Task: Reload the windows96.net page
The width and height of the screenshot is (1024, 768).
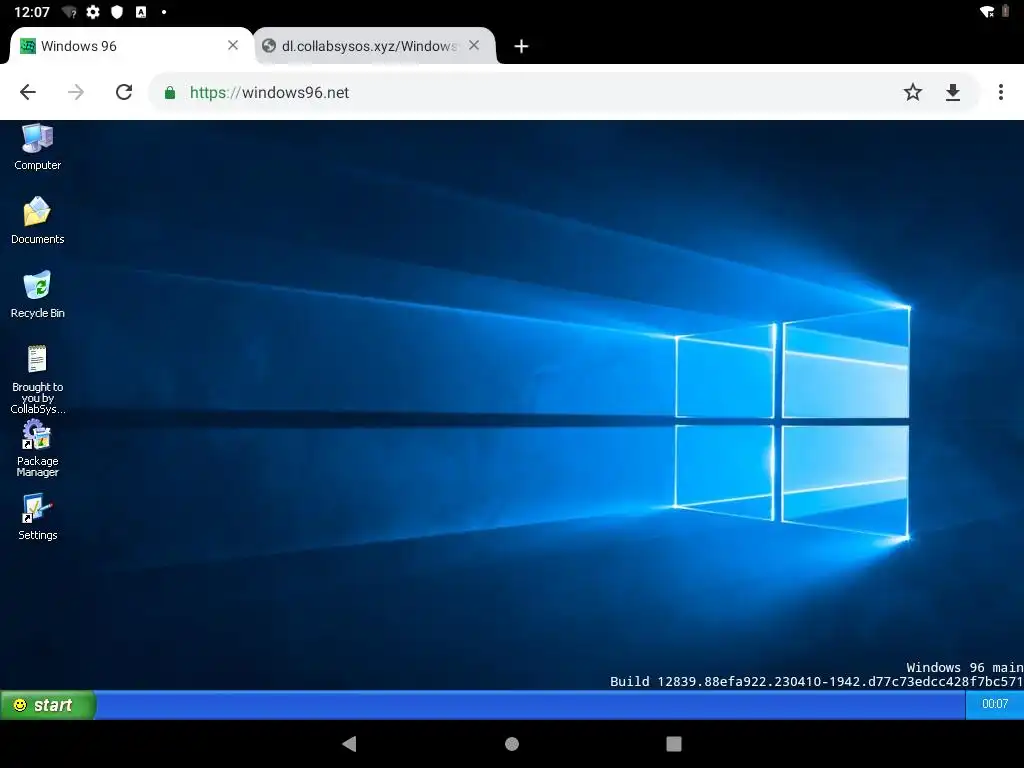Action: click(123, 92)
